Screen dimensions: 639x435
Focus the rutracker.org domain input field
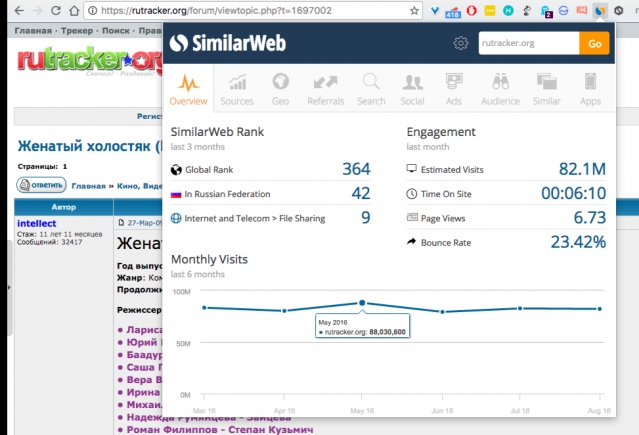click(529, 43)
